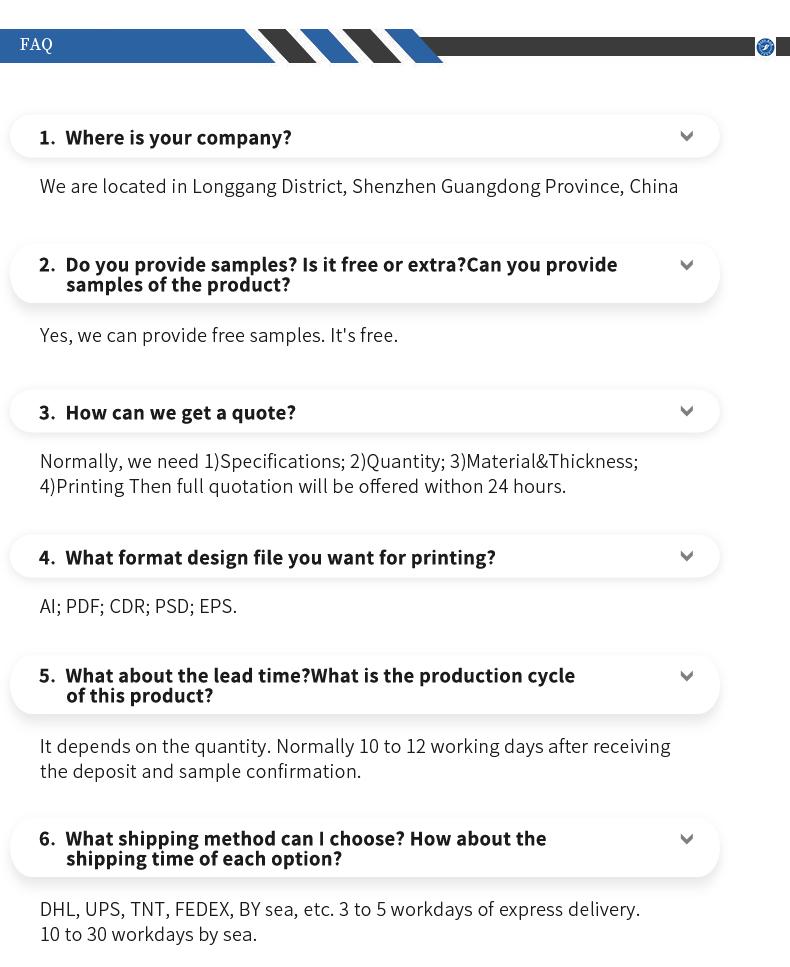Viewport: 790px width, 967px height.
Task: Click the '5. What about the lead time?' question
Action: tap(307, 685)
